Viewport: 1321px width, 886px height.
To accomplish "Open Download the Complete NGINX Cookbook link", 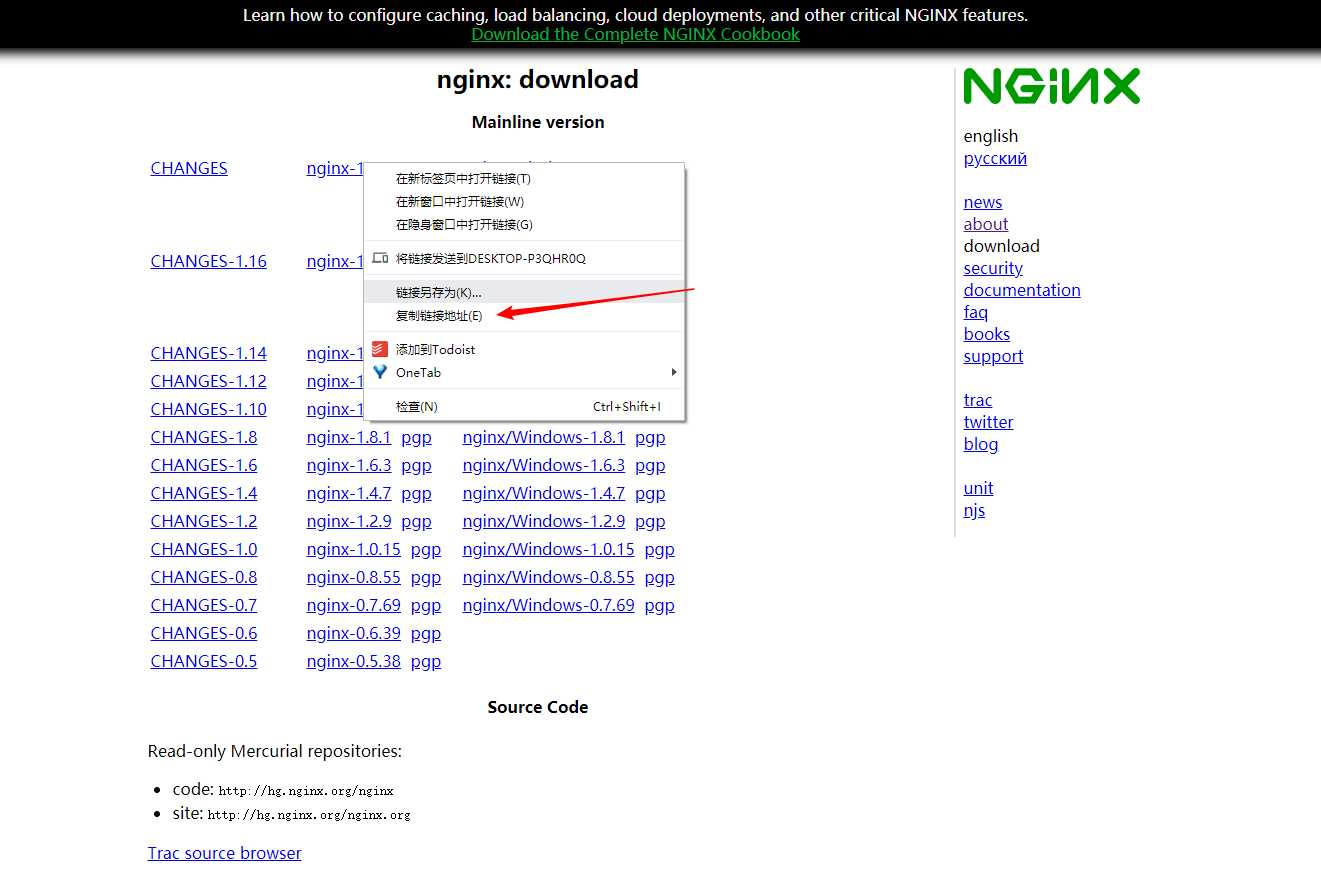I will pos(636,34).
